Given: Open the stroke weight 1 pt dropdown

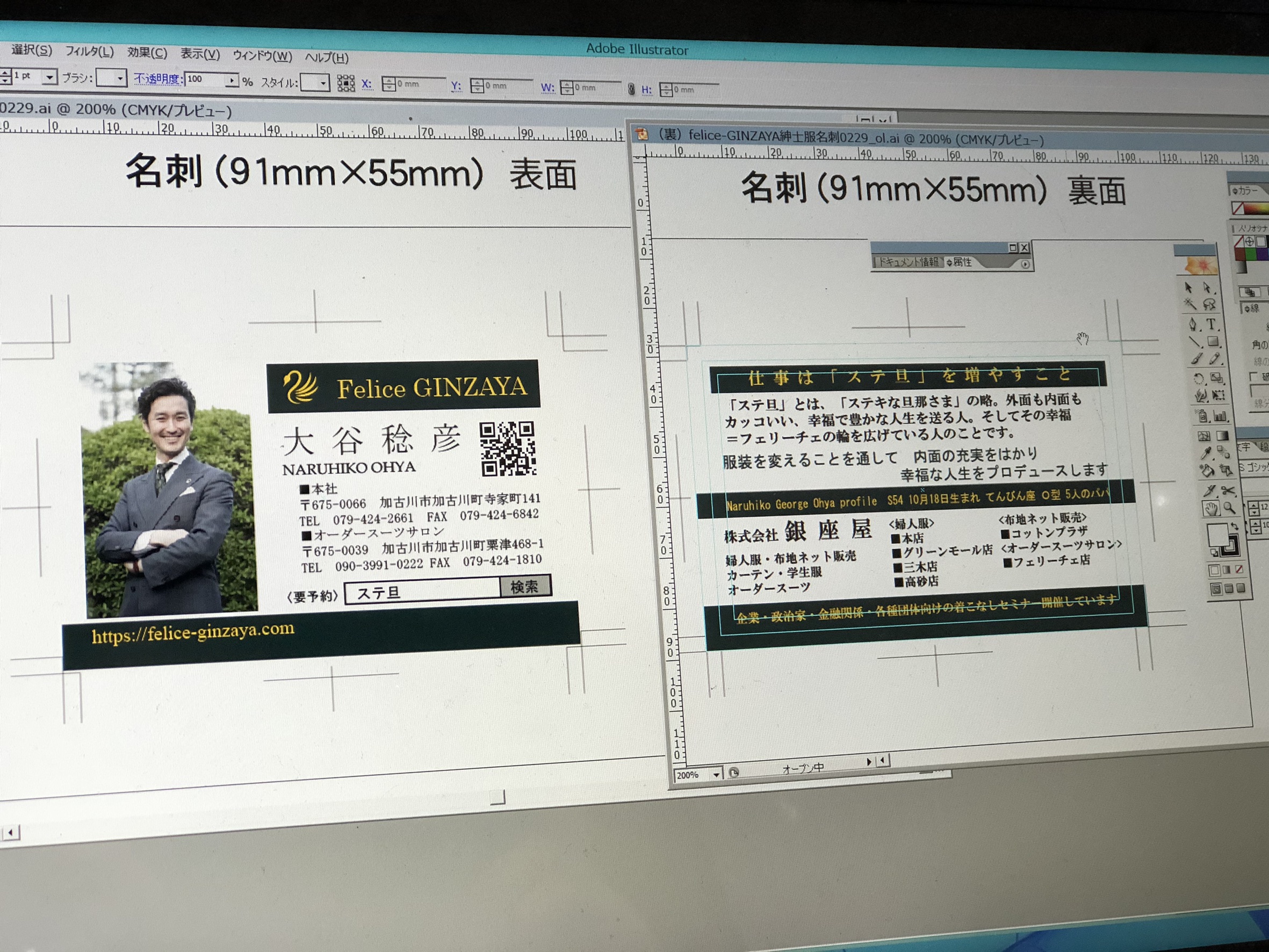Looking at the screenshot, I should point(50,76).
